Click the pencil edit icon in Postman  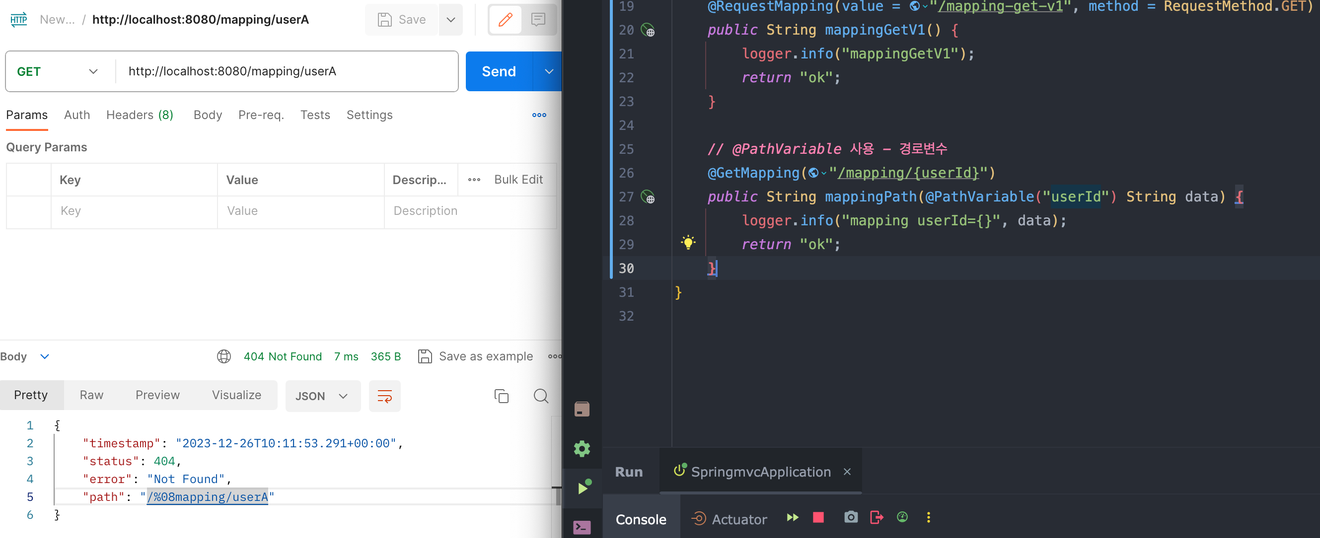click(505, 19)
